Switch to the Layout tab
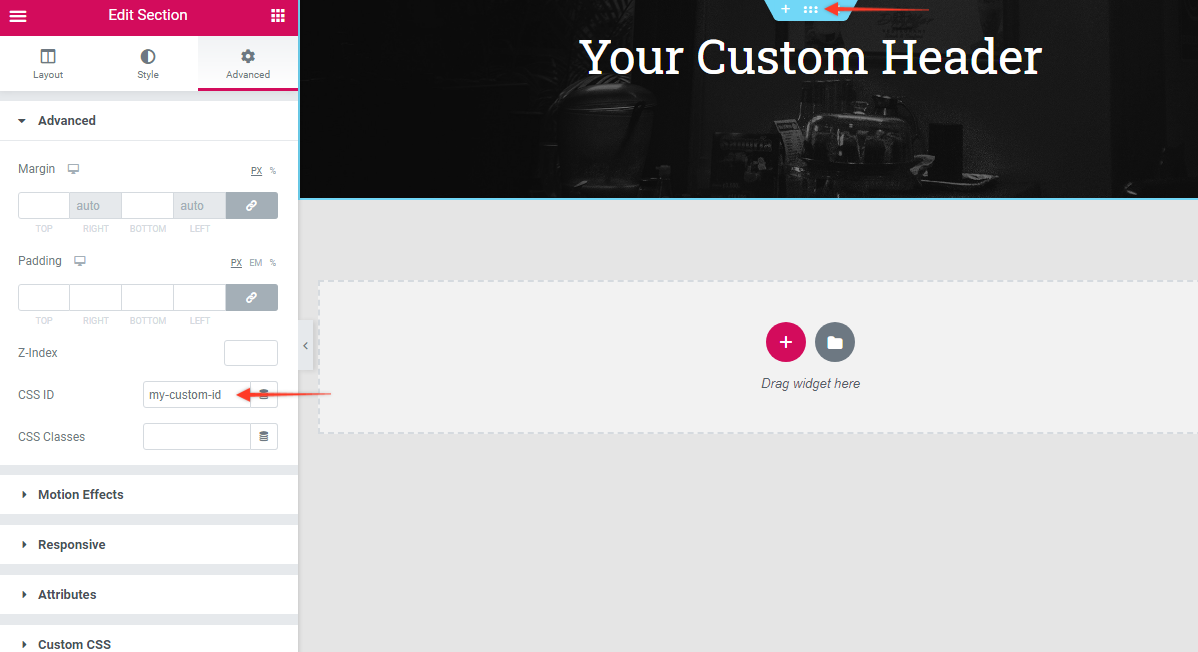The width and height of the screenshot is (1198, 652). (48, 63)
